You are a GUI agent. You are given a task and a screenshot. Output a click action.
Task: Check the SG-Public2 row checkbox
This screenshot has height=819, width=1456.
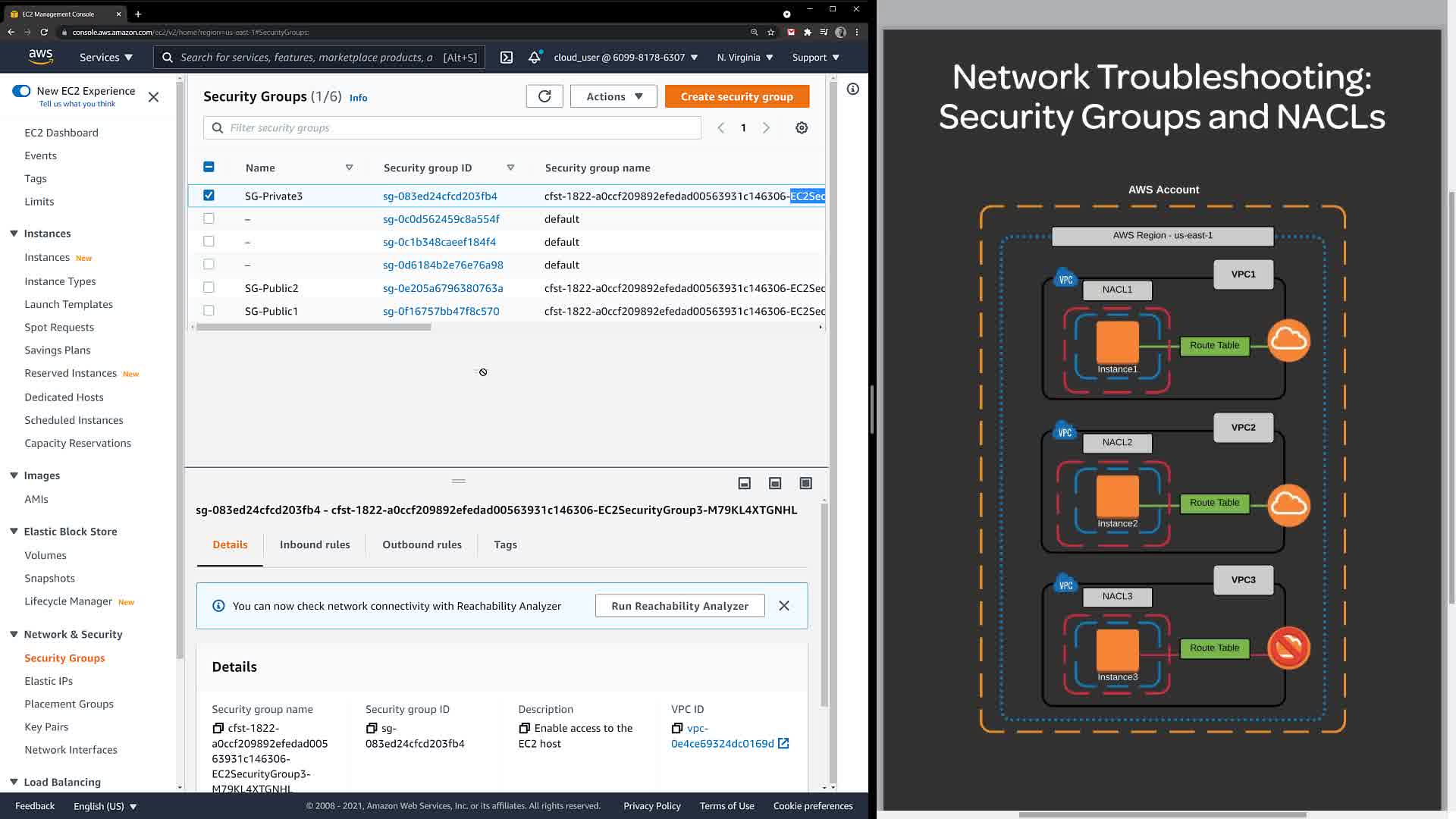[x=209, y=287]
